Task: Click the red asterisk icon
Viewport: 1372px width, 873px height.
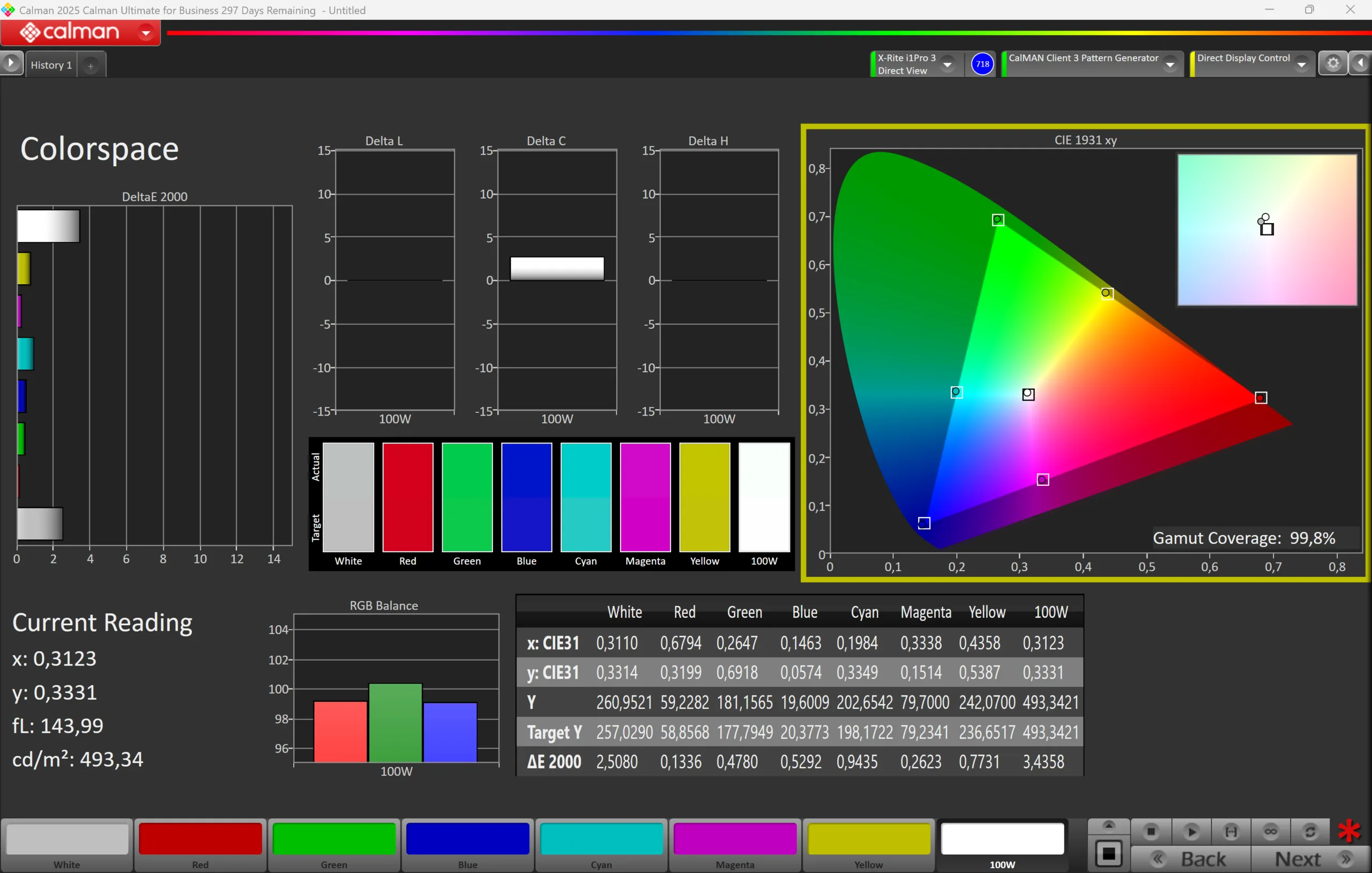Action: click(1348, 831)
